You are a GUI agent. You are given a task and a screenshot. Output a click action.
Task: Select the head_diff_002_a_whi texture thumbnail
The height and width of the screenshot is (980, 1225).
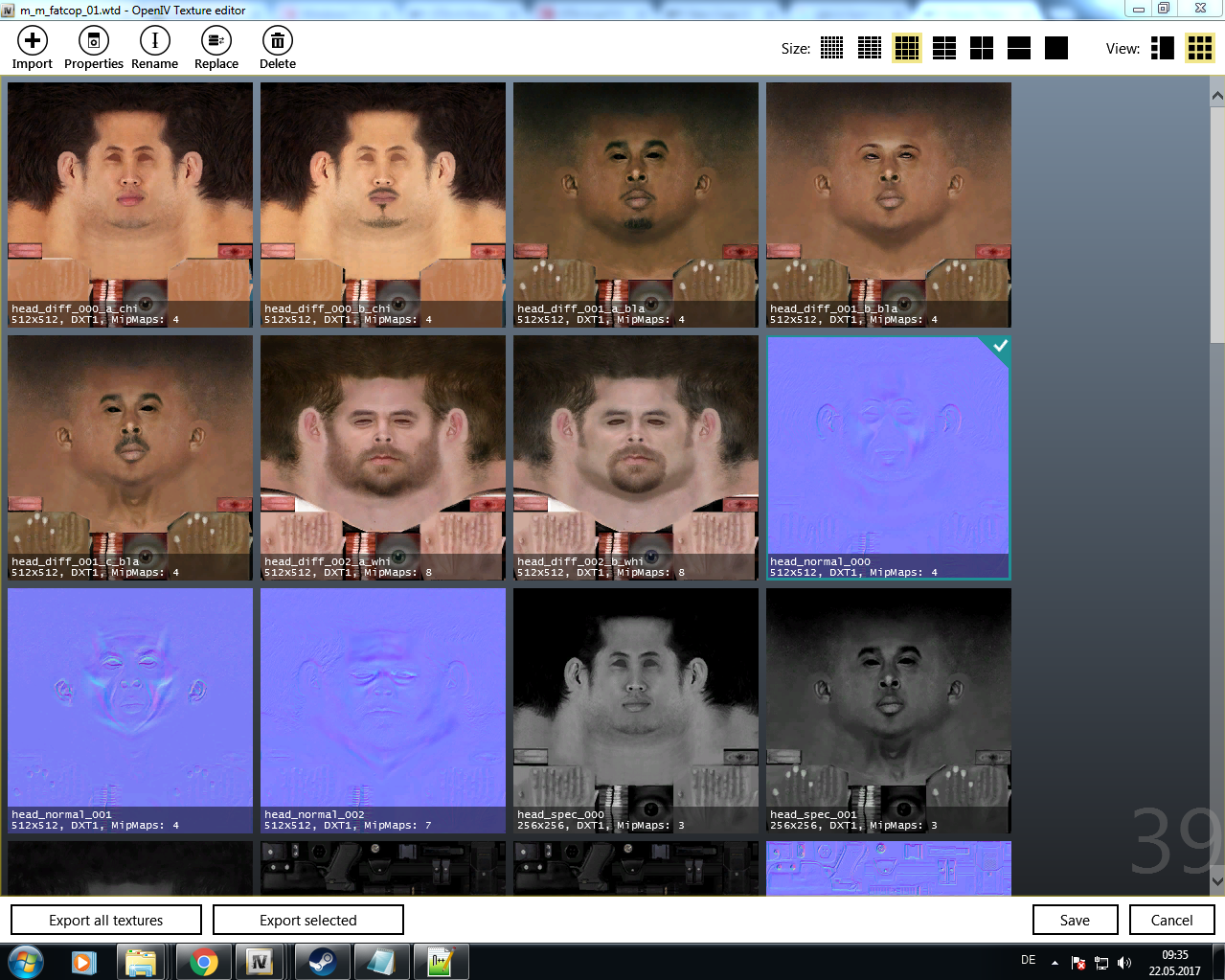(x=383, y=458)
